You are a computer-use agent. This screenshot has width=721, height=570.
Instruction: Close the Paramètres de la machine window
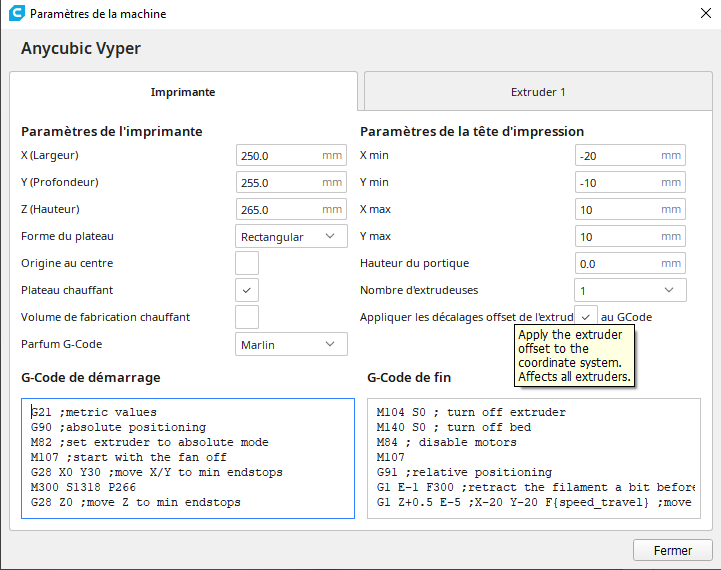pyautogui.click(x=706, y=13)
